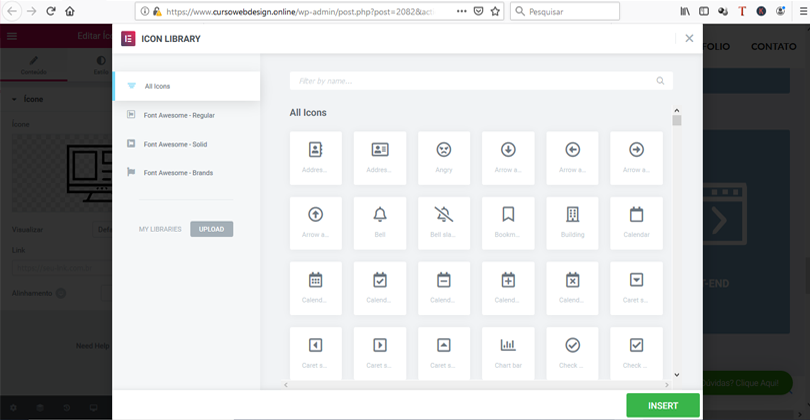810x420 pixels.
Task: Click the Pocket save icon in the address bar
Action: 478,11
